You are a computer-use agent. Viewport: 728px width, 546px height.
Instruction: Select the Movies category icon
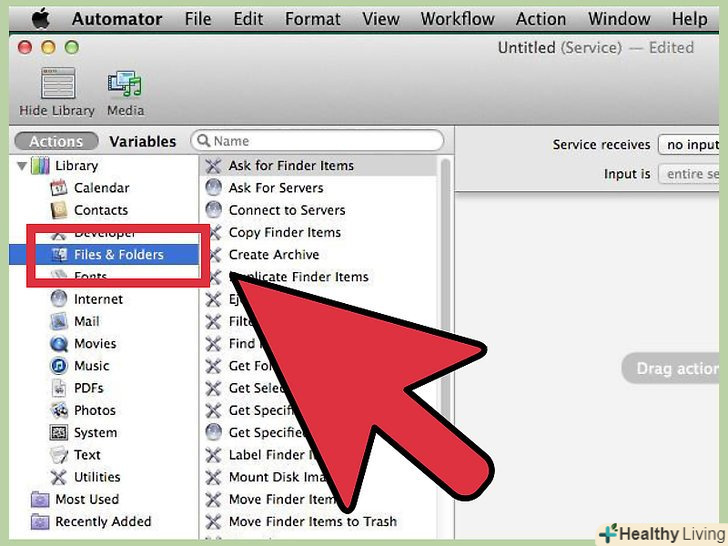[58, 344]
